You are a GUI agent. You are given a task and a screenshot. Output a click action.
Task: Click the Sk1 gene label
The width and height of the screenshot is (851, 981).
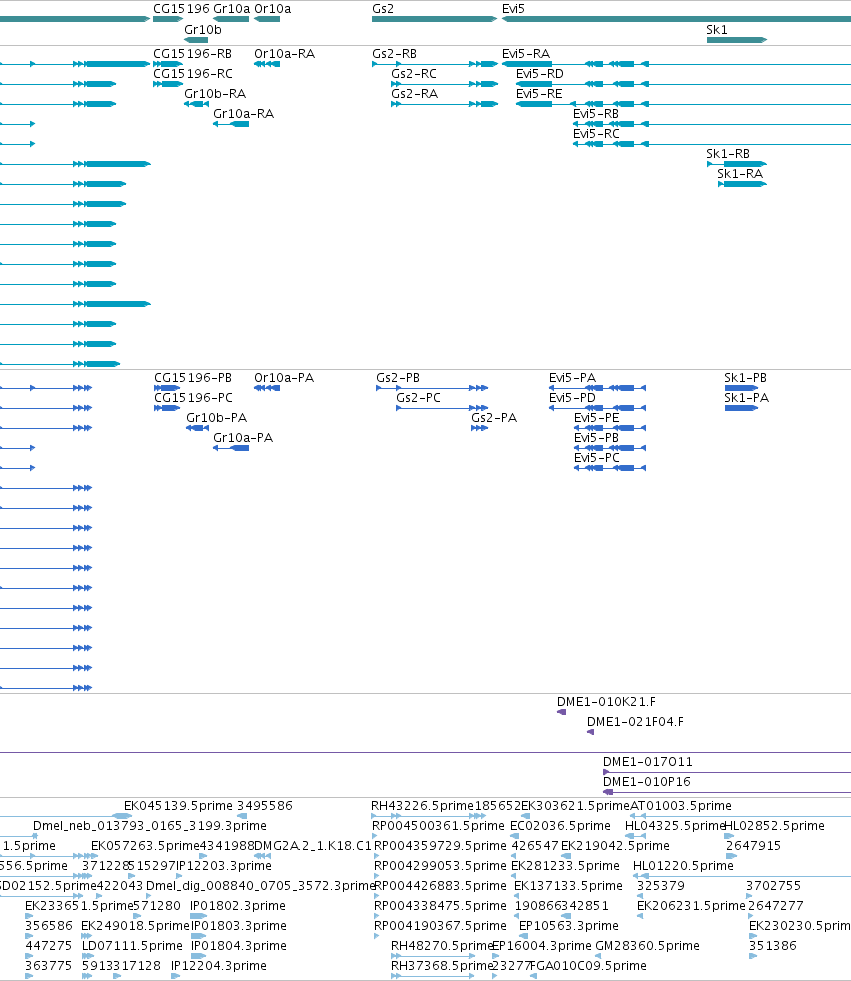coord(716,29)
